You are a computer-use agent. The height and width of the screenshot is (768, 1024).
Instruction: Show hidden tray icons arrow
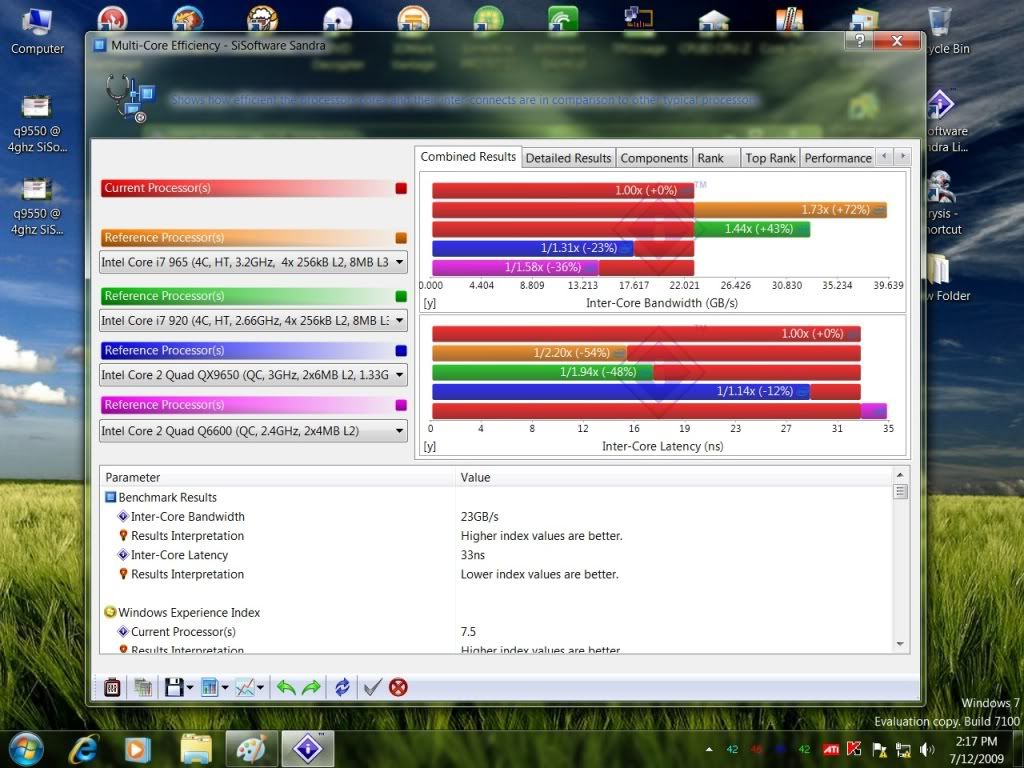(x=709, y=750)
